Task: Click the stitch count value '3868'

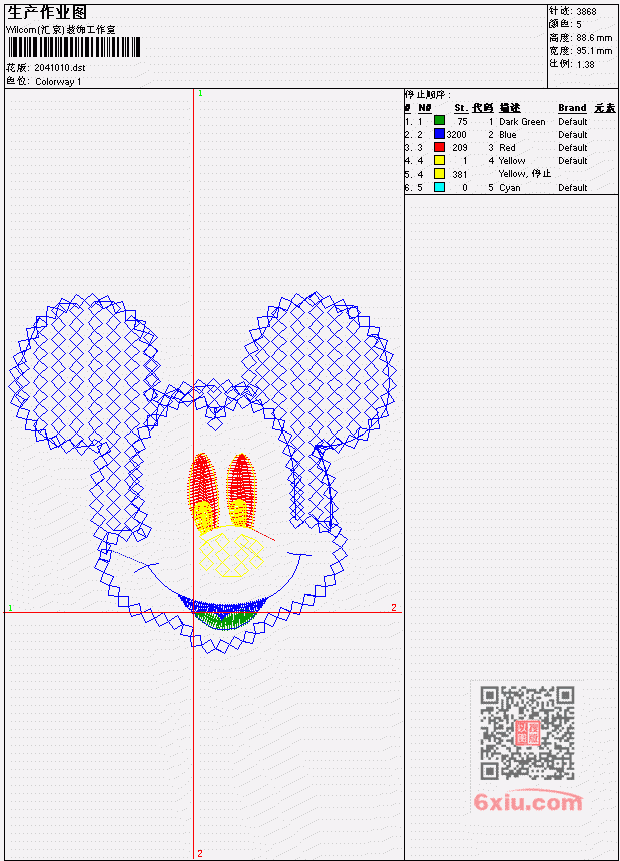Action: (586, 11)
